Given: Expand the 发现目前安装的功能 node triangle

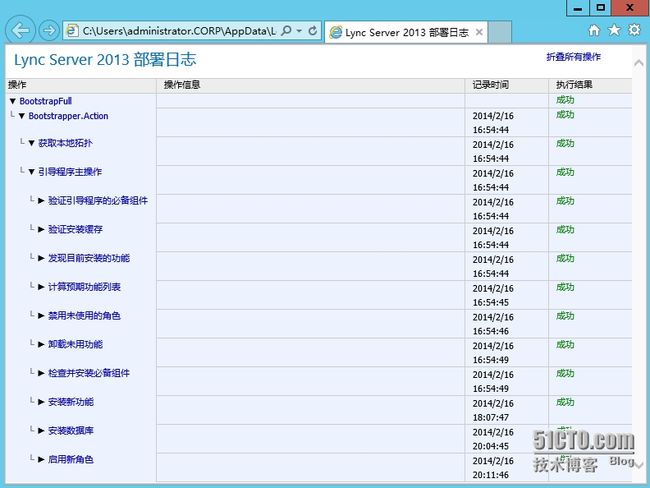Looking at the screenshot, I should tap(41, 258).
